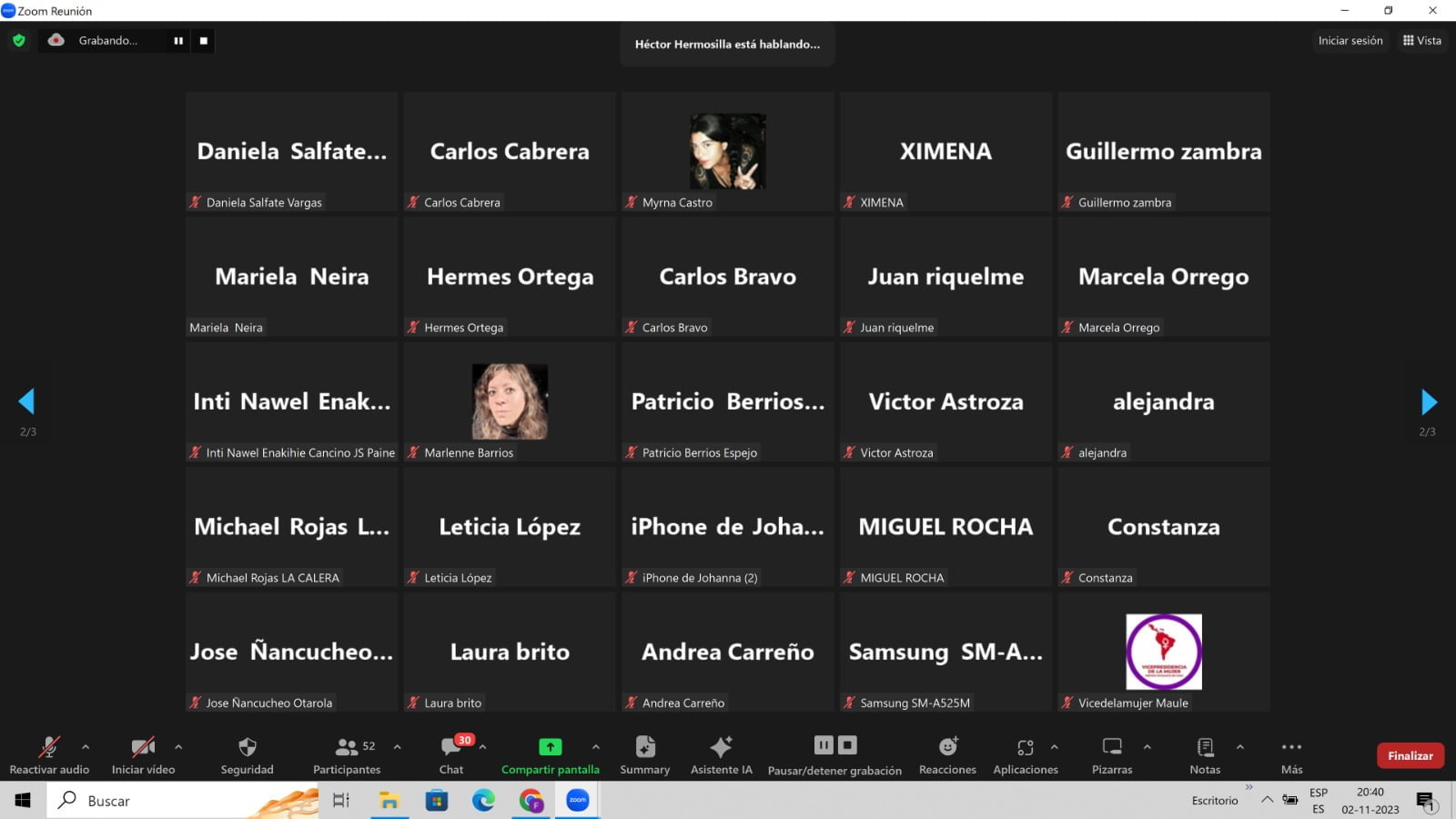The width and height of the screenshot is (1456, 819).
Task: Click Iniciar sesión button
Action: (x=1350, y=40)
